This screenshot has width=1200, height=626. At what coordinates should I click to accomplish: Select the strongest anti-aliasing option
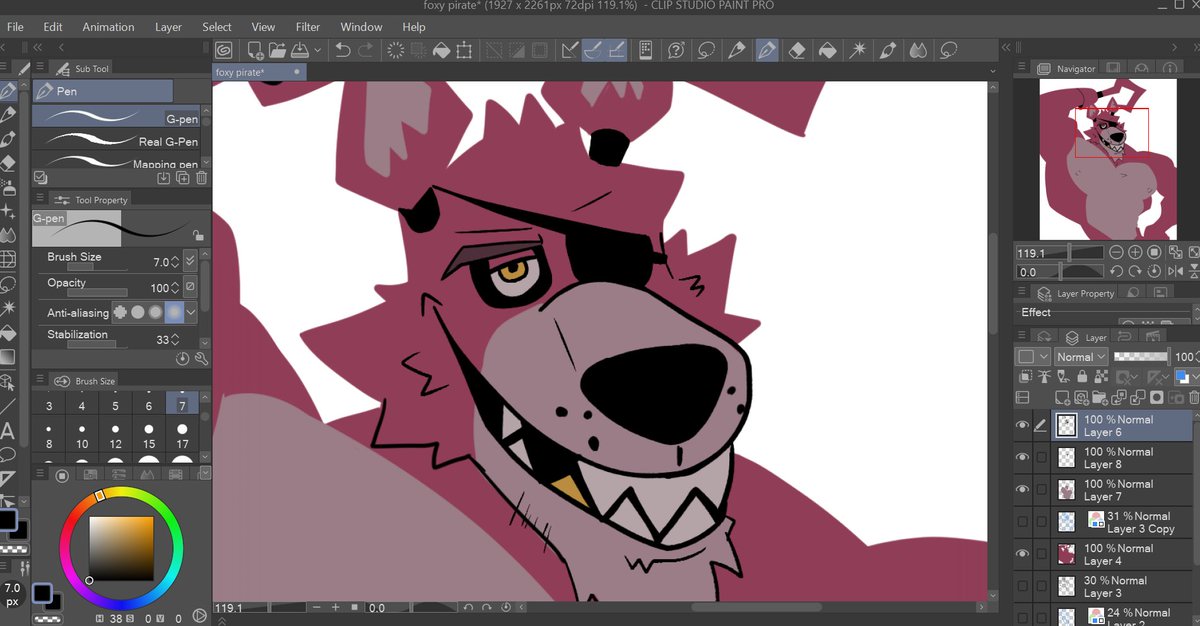point(174,313)
